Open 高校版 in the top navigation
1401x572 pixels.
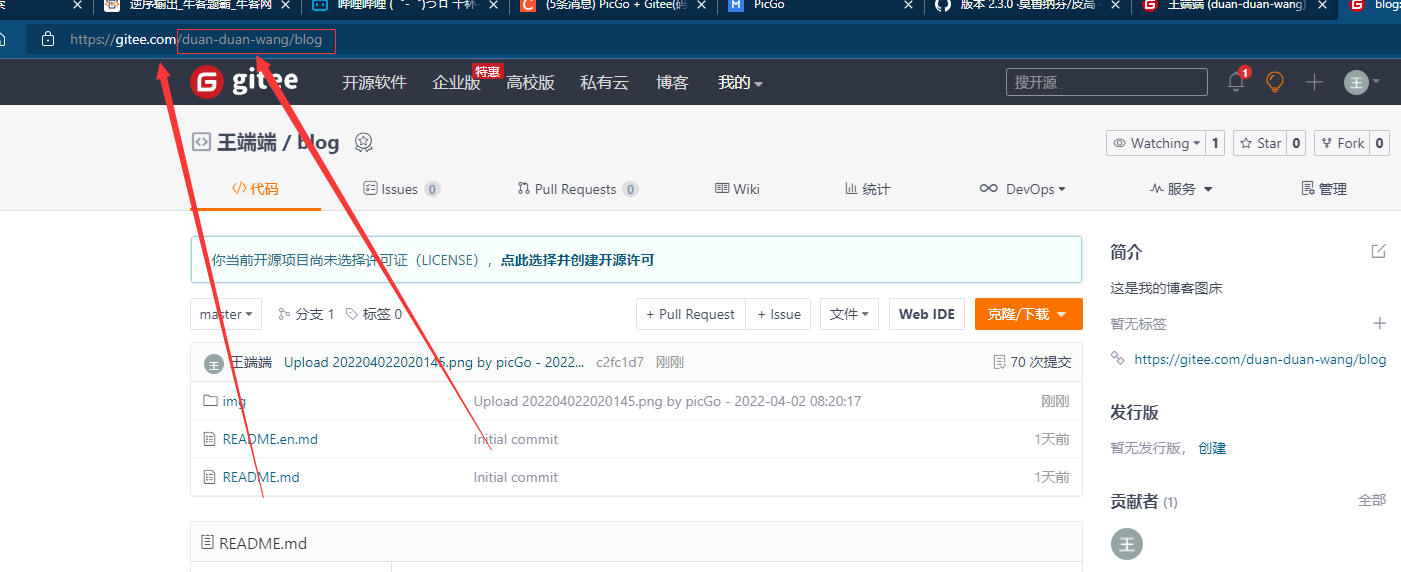pos(530,82)
